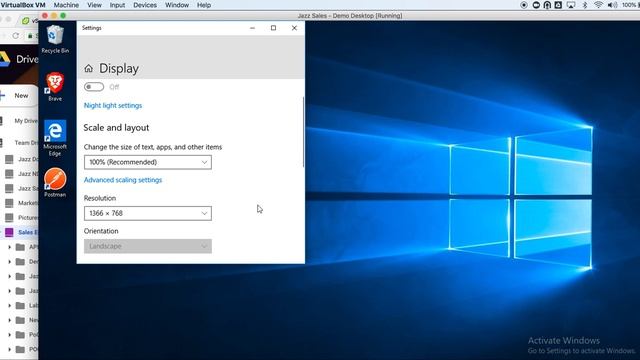Click the Display page heading
Image resolution: width=640 pixels, height=360 pixels.
tap(119, 69)
